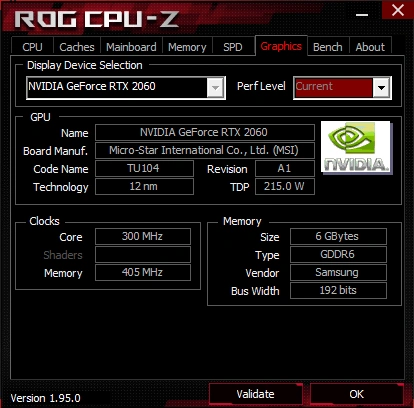
Task: Go to the Mainboard tab
Action: (131, 47)
